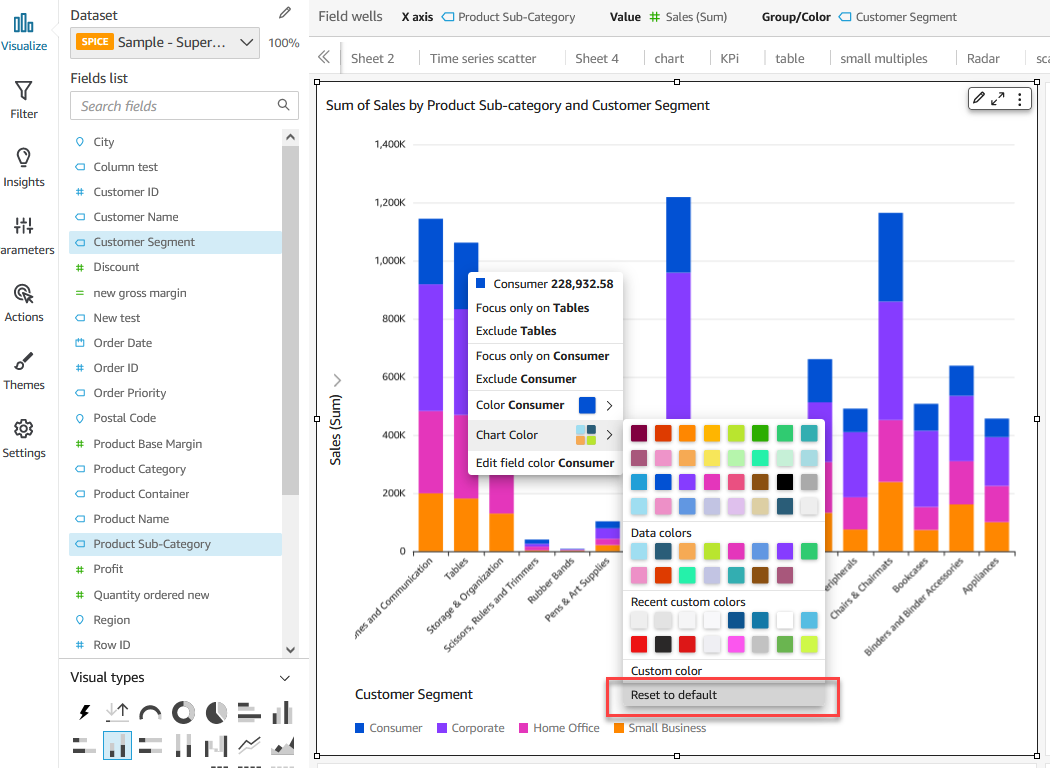
Task: Select the donut chart visual type
Action: coord(183,712)
